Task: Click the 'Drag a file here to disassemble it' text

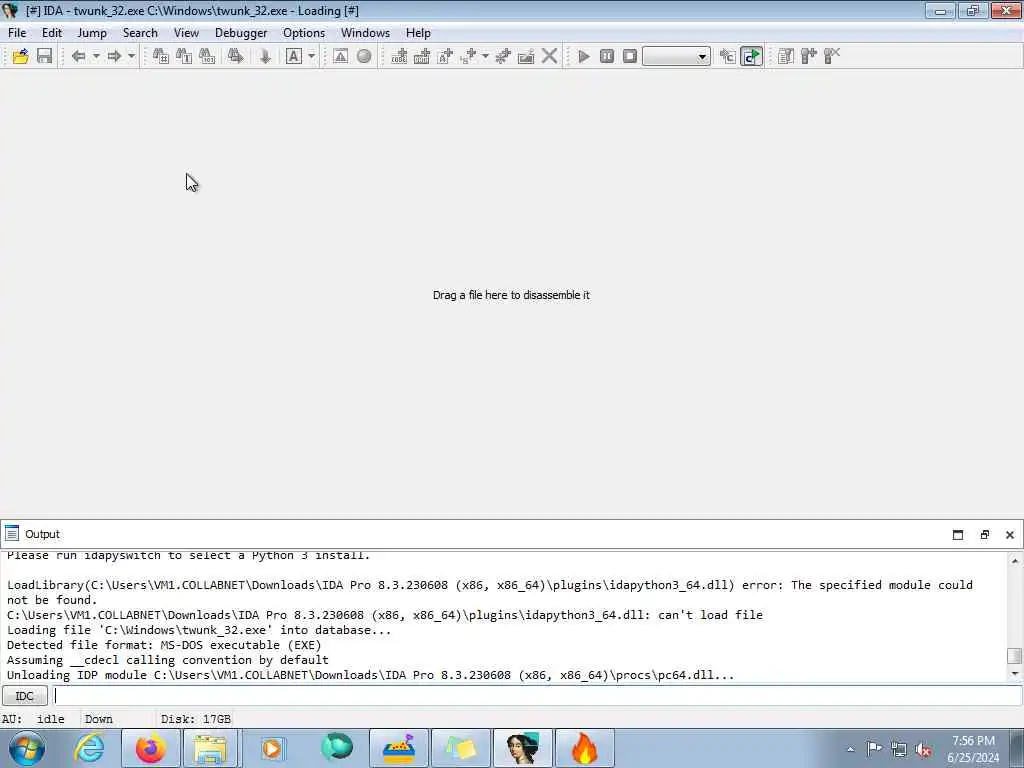Action: coord(511,295)
